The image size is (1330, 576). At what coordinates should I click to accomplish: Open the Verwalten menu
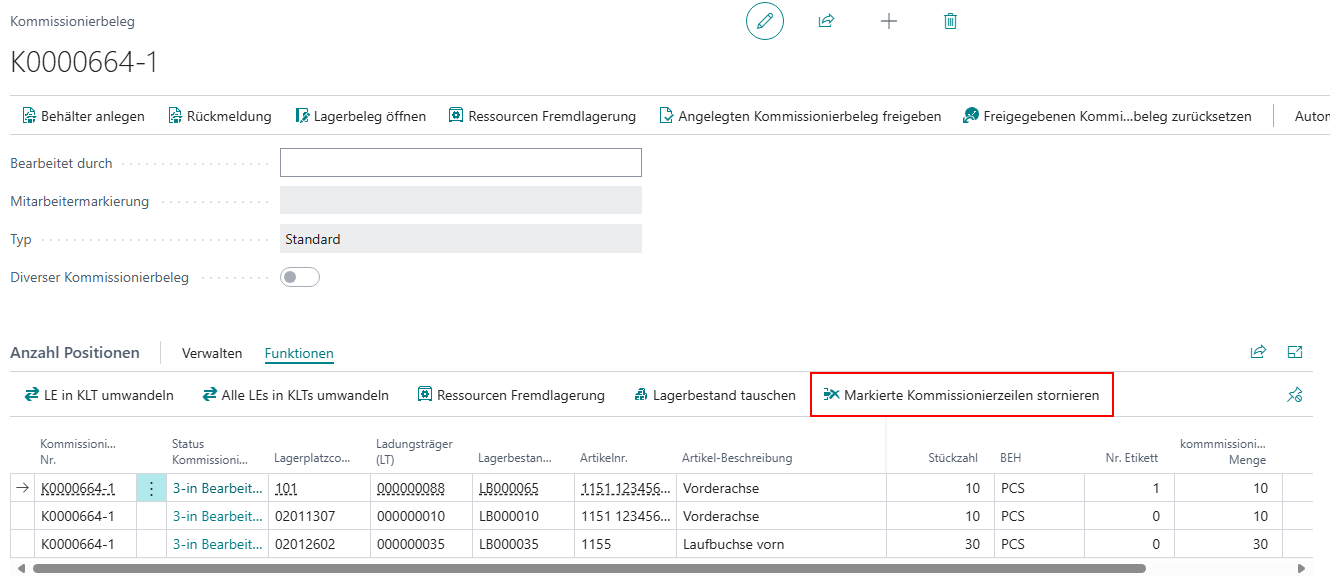(212, 353)
